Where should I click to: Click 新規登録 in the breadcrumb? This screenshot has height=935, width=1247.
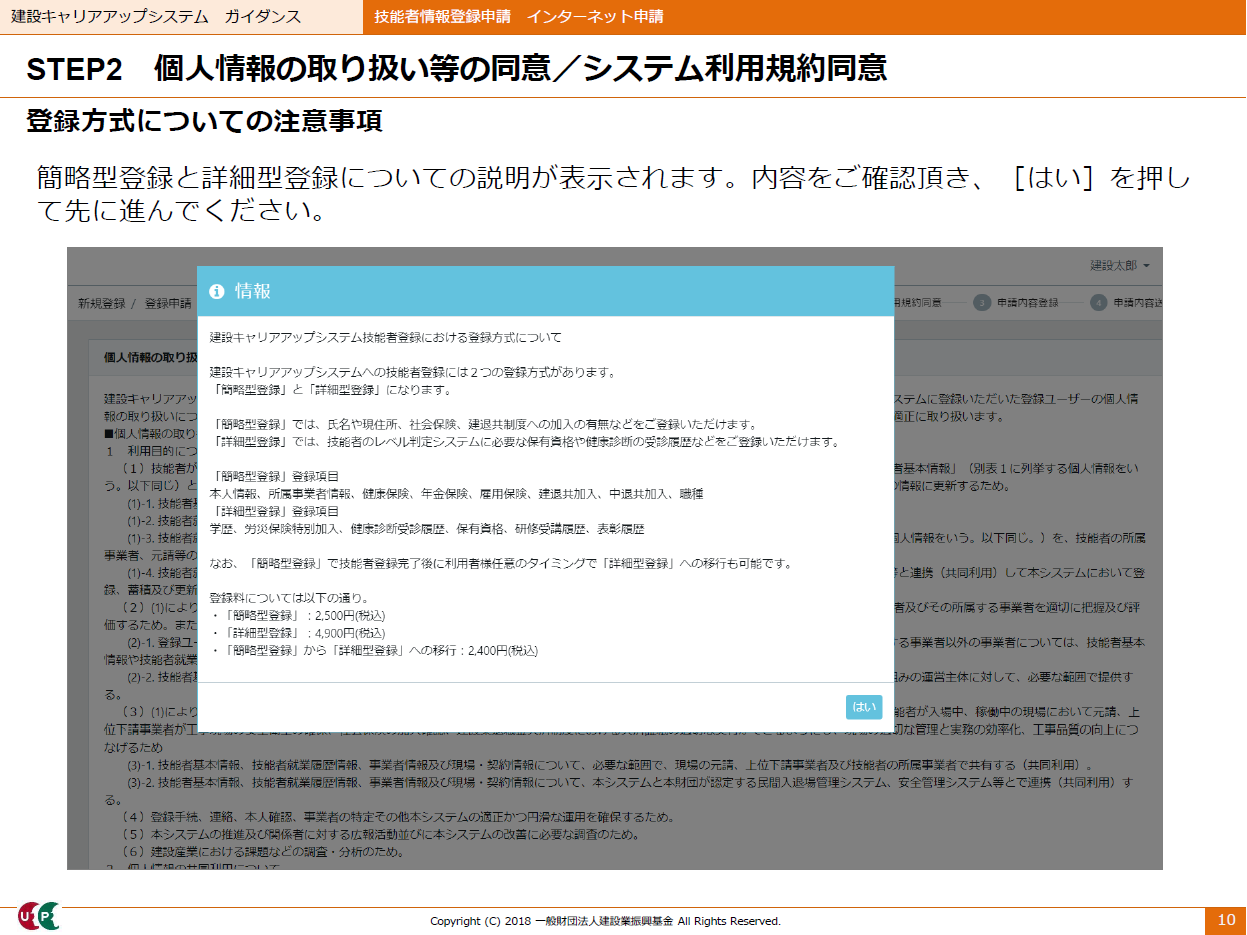(101, 303)
